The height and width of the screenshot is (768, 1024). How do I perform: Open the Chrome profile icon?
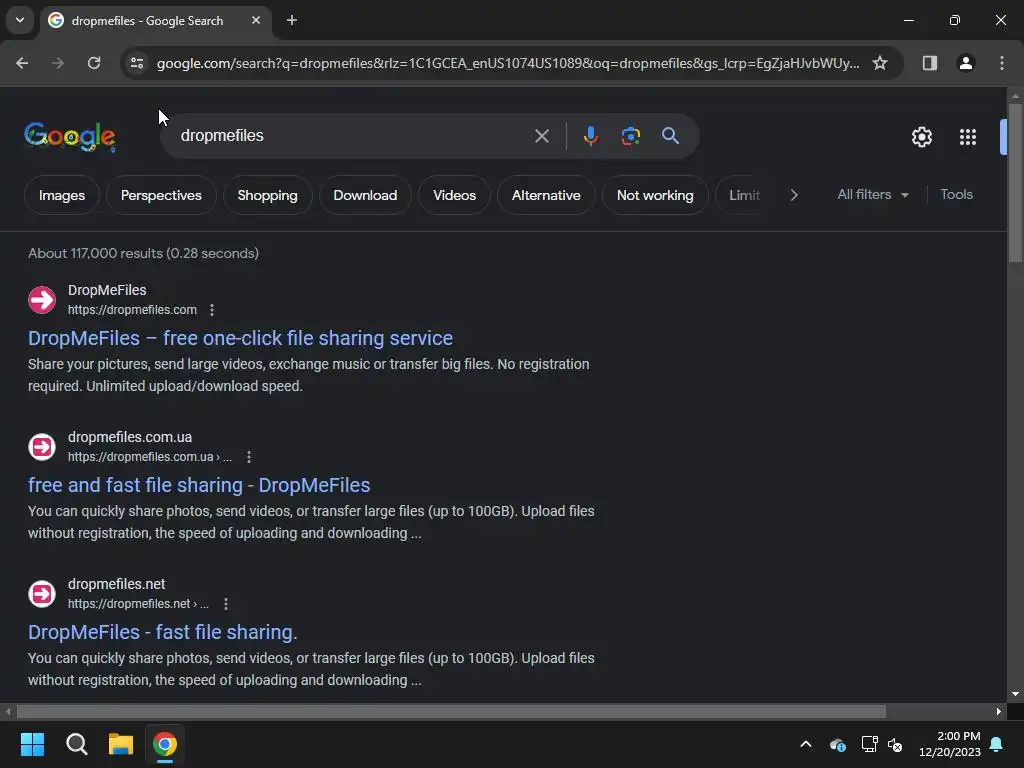[x=966, y=63]
